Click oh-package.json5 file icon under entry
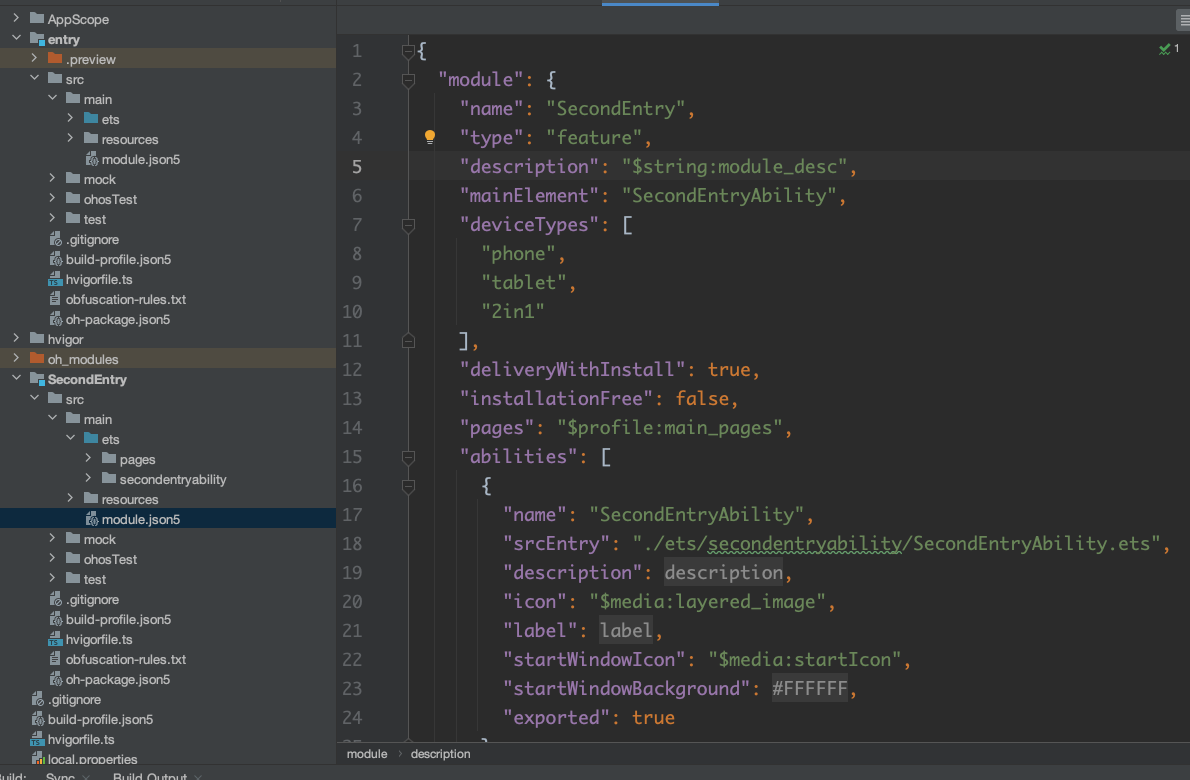This screenshot has width=1190, height=780. pyautogui.click(x=55, y=319)
